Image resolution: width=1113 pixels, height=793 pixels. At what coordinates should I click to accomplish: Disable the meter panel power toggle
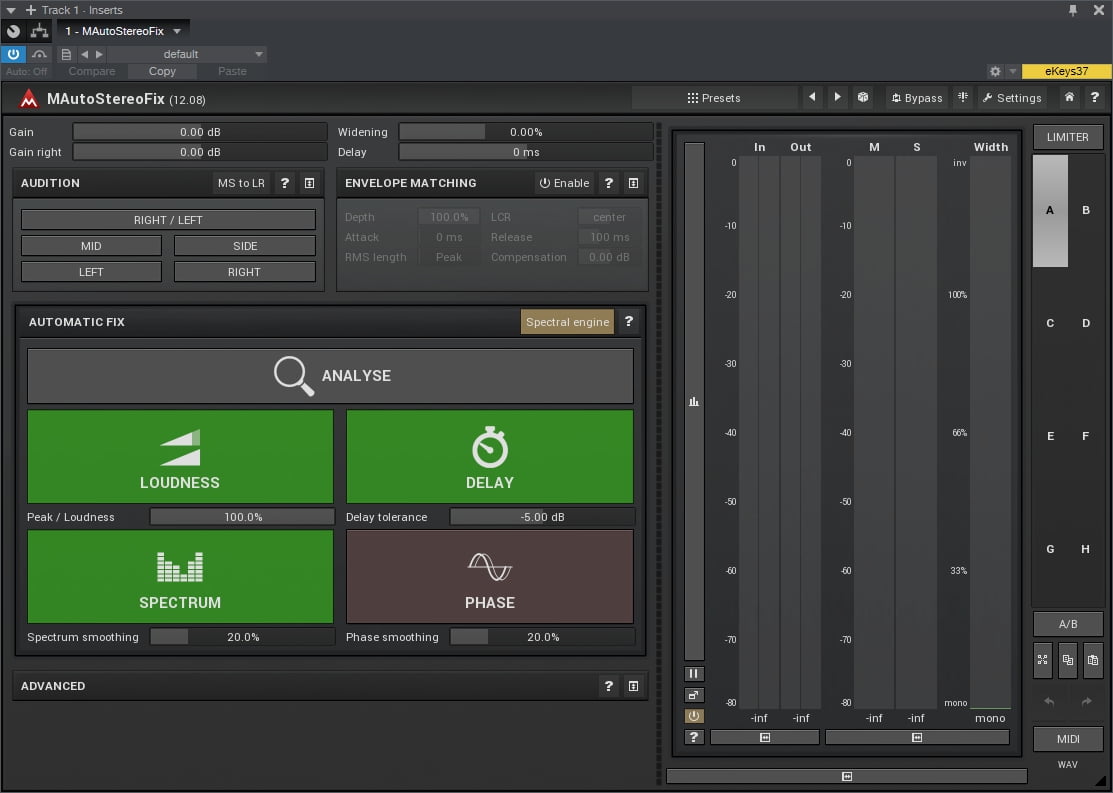click(694, 716)
